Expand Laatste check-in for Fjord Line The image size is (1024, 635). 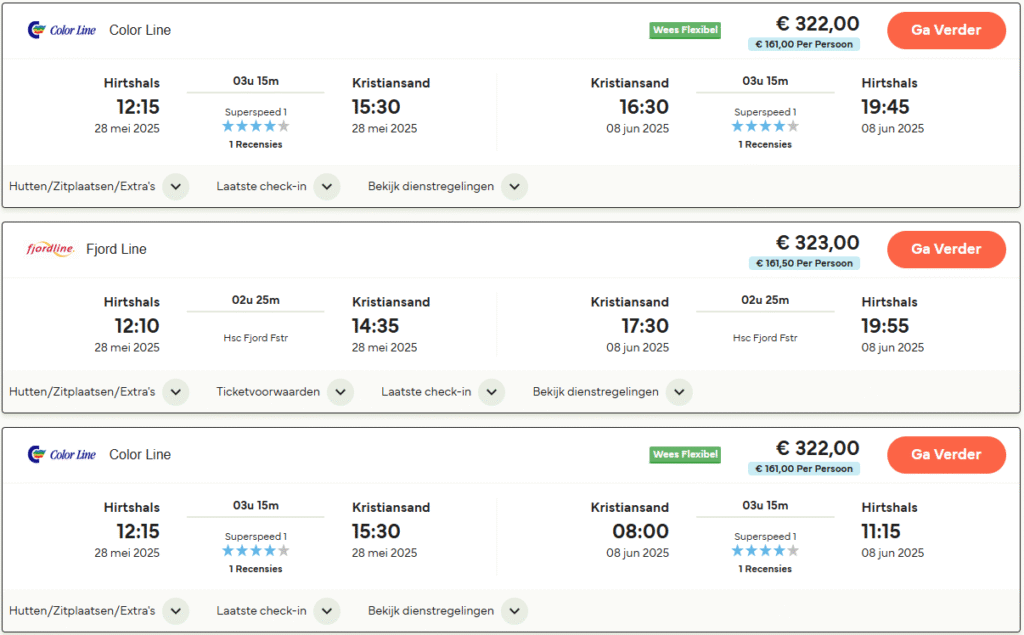pyautogui.click(x=491, y=392)
